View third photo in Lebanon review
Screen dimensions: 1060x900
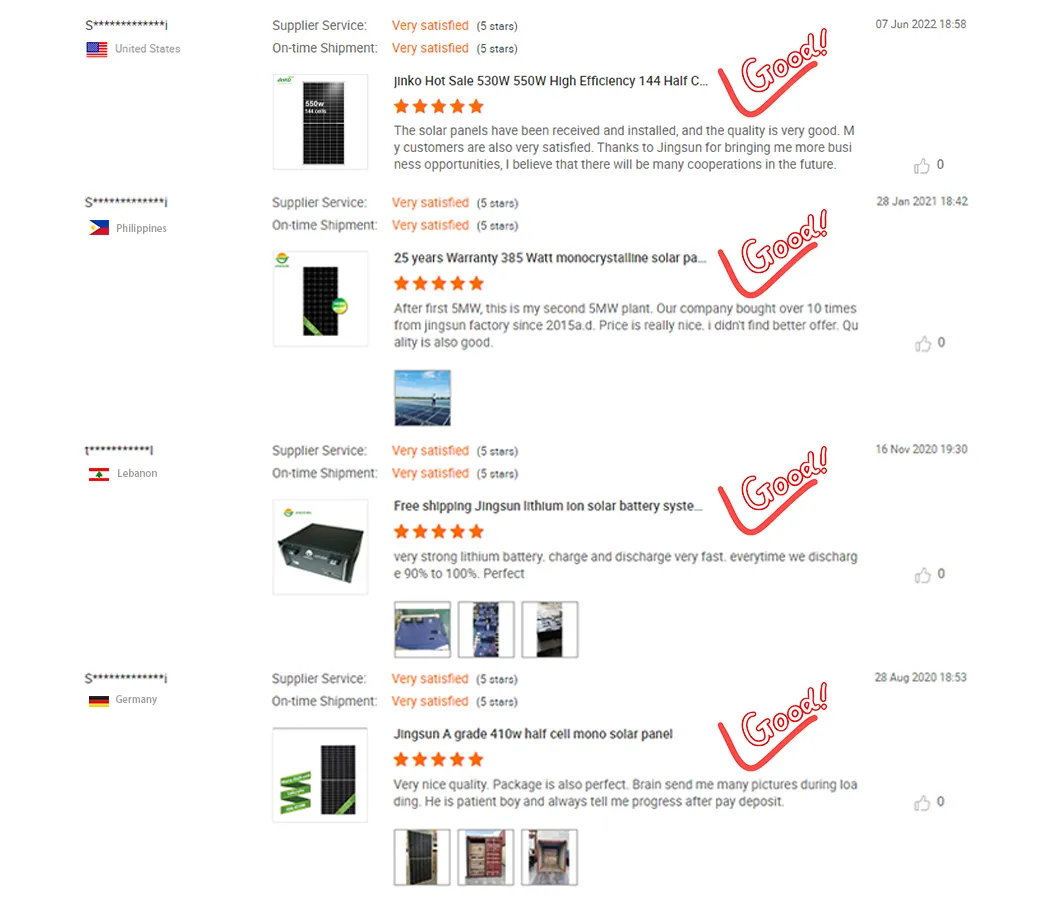(550, 630)
